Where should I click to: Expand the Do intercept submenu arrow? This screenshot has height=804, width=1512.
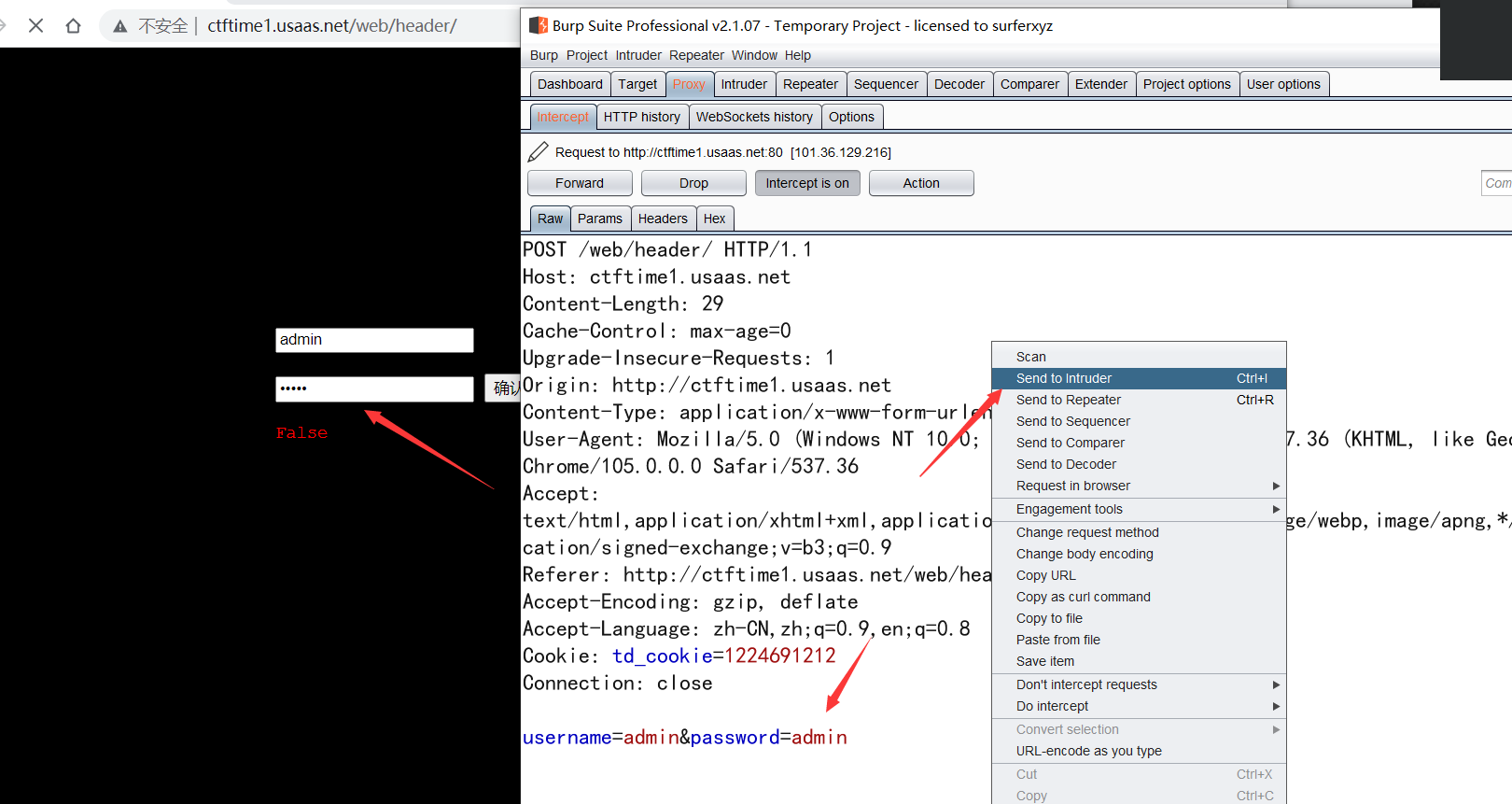[1276, 706]
